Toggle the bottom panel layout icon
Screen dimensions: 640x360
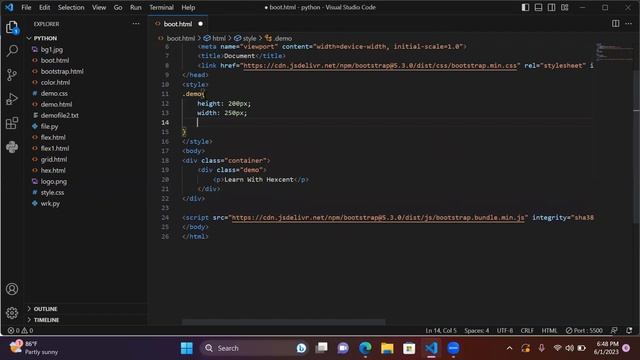coord(538,7)
